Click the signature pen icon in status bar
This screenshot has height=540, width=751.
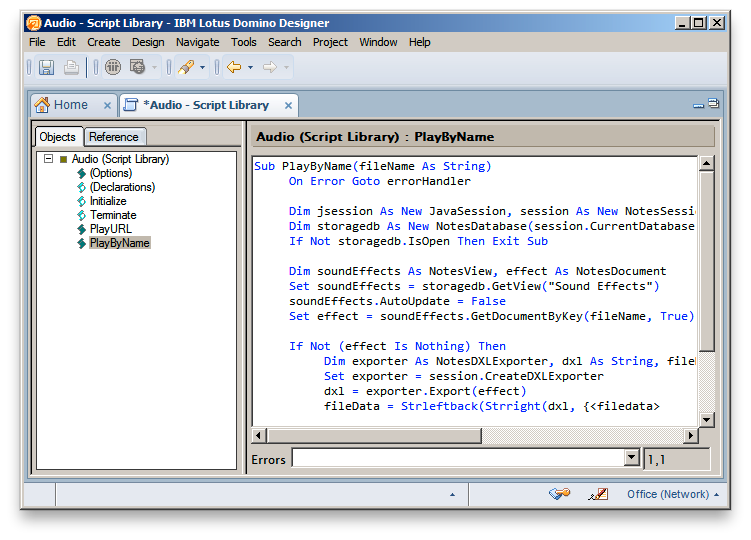pos(598,494)
